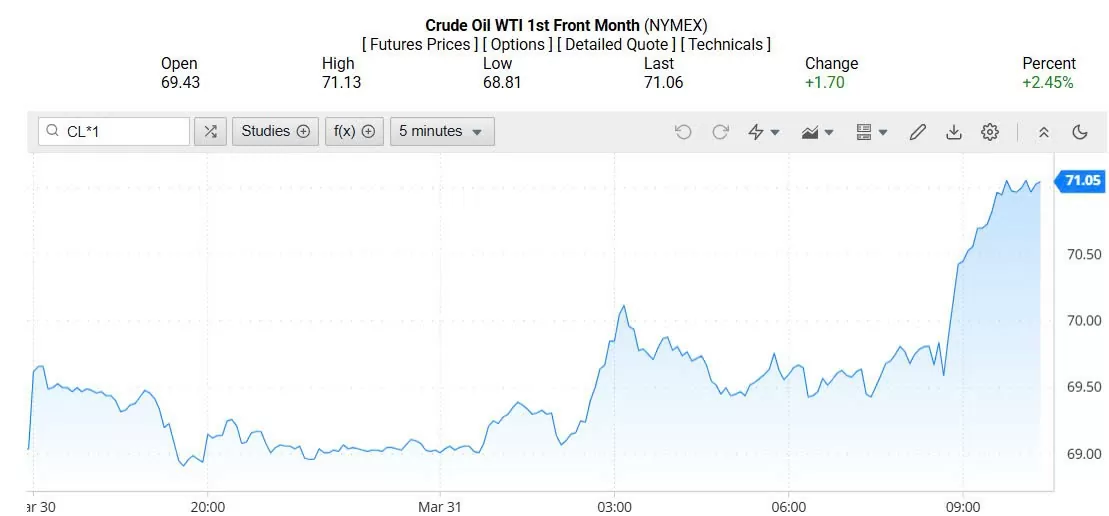Go to the Options page
Viewport: 1109px width, 516px height.
[517, 45]
